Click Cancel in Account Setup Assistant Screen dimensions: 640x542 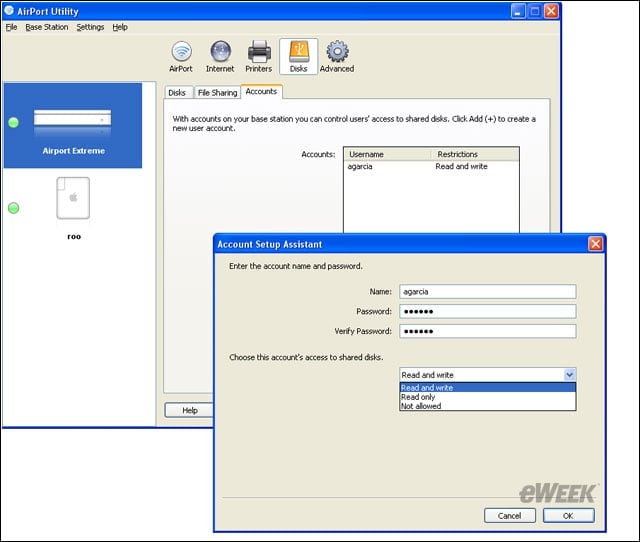pyautogui.click(x=510, y=515)
